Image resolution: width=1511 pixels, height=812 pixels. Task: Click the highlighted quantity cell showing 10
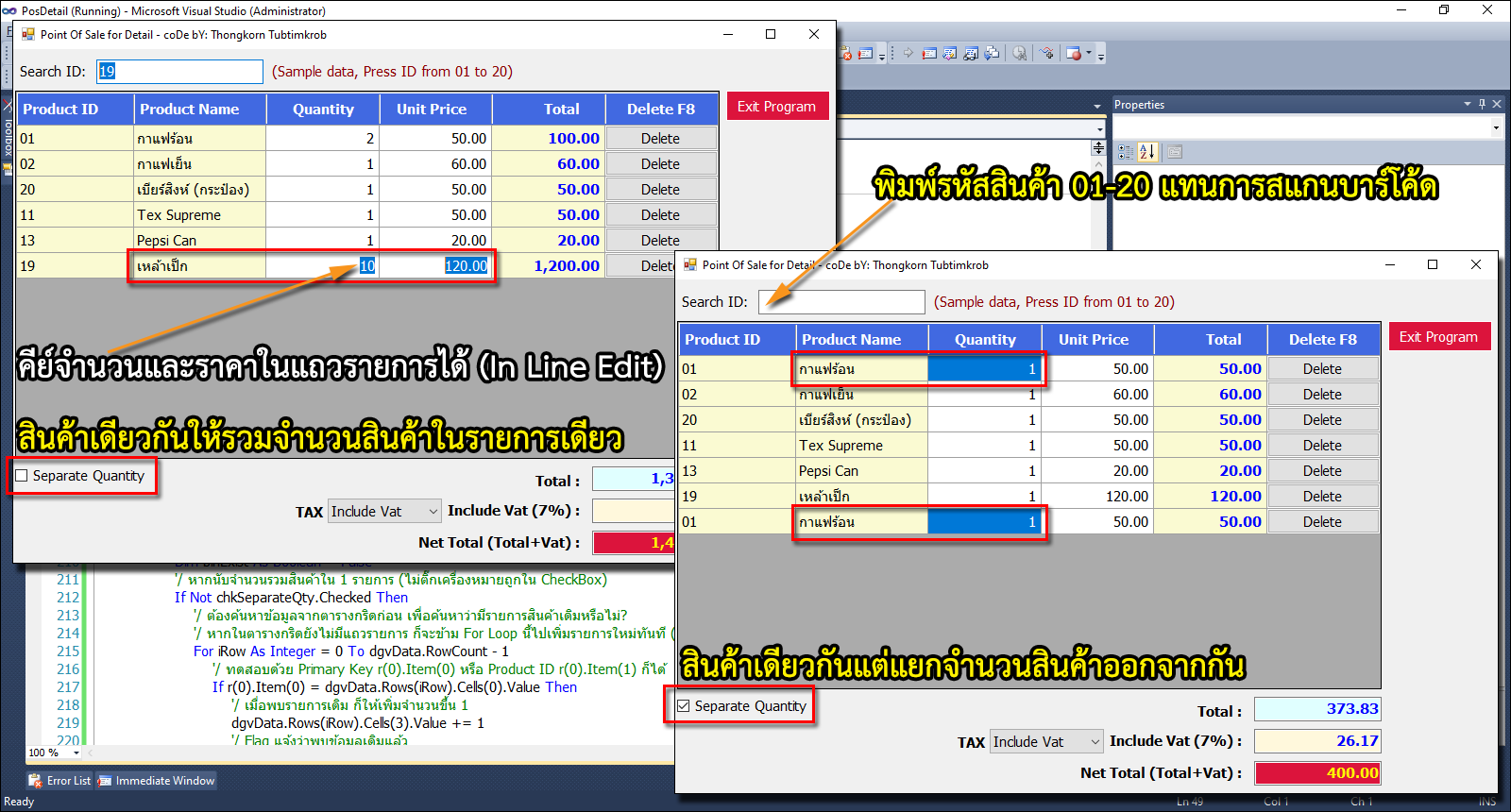tap(321, 266)
